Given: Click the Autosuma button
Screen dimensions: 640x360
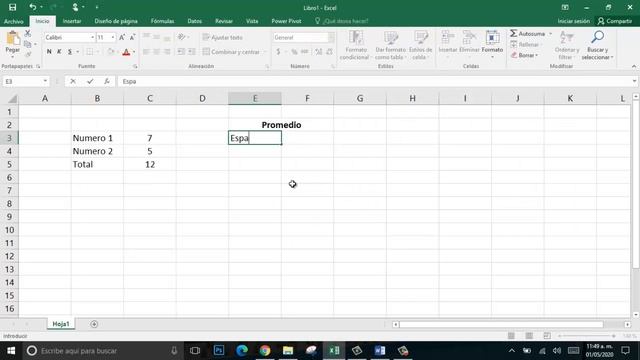Looking at the screenshot, I should coord(528,33).
